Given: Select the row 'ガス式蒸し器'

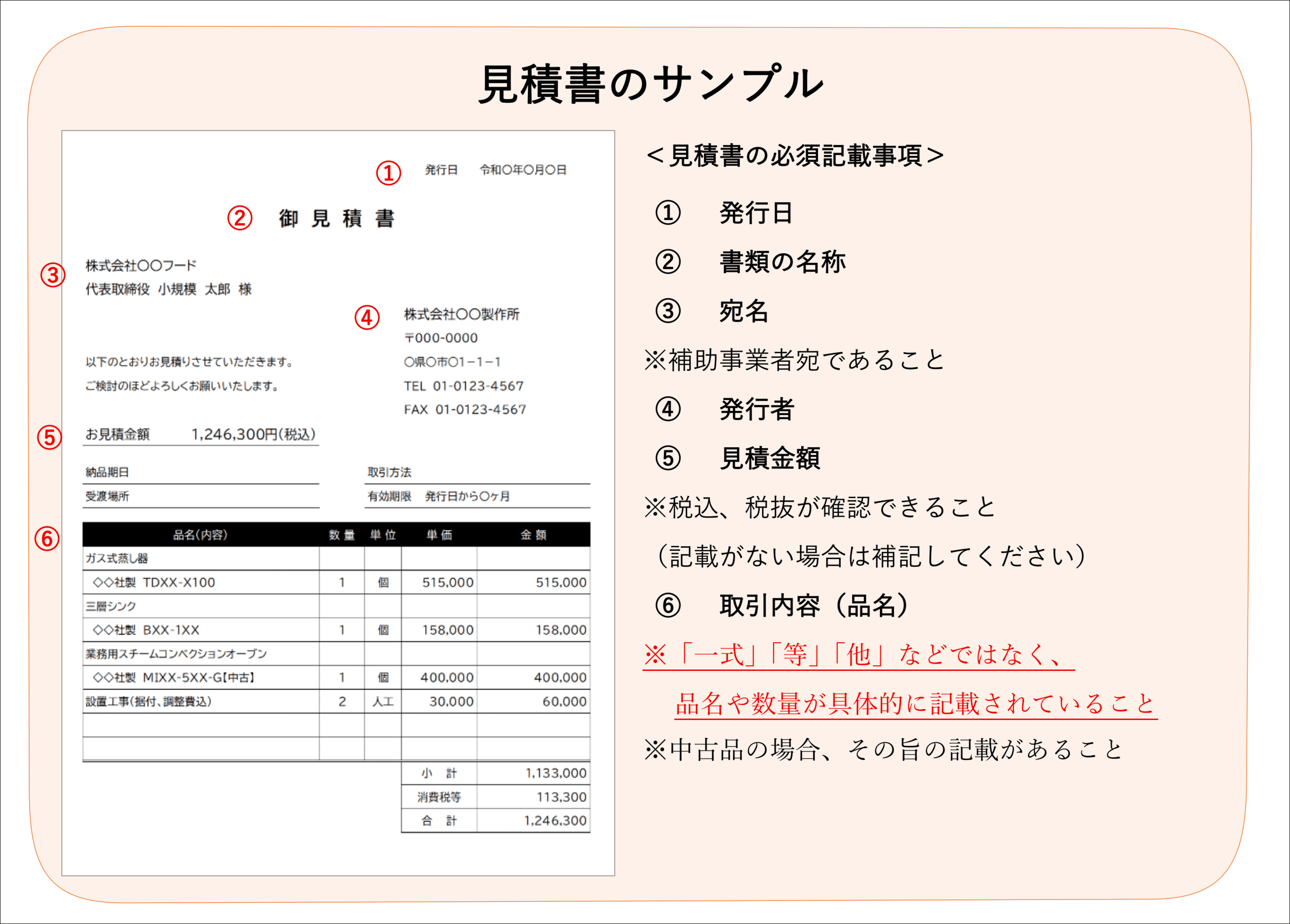Looking at the screenshot, I should click(x=336, y=558).
